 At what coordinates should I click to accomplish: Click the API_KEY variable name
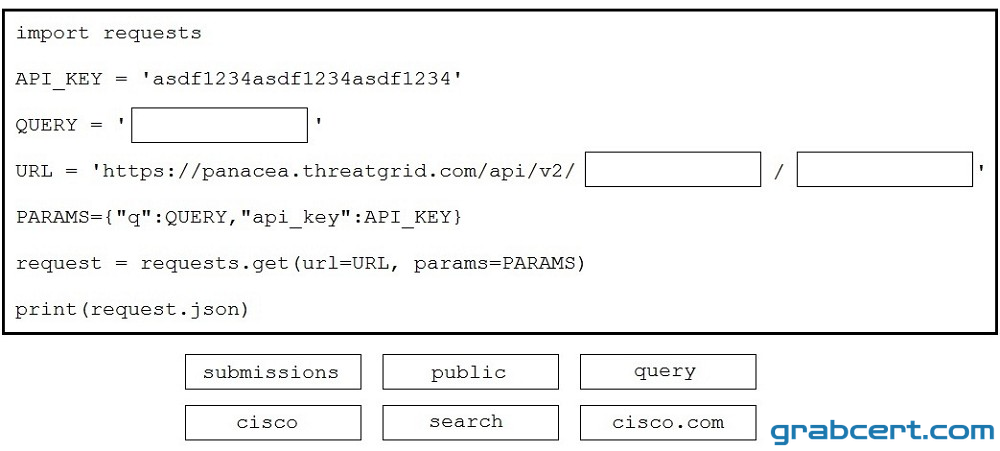(59, 80)
